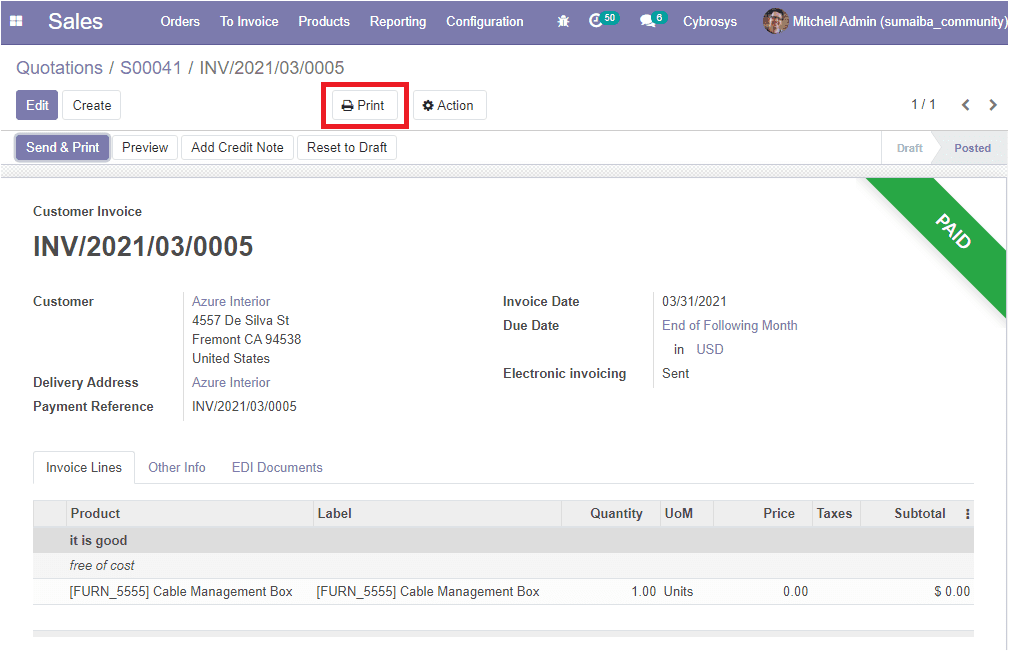The image size is (1009, 651).
Task: Go to Quotations breadcrumb
Action: (59, 68)
